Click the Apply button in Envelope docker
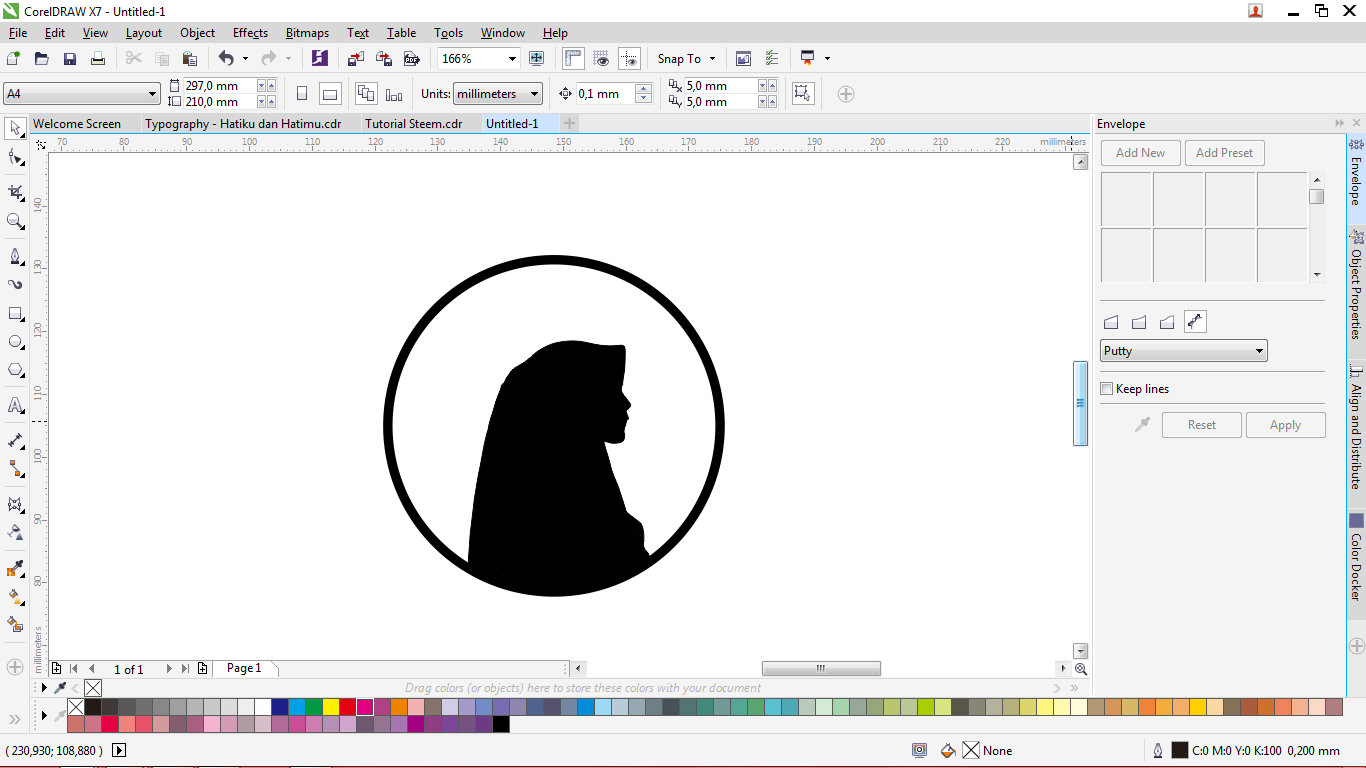The height and width of the screenshot is (768, 1366). 1285,425
